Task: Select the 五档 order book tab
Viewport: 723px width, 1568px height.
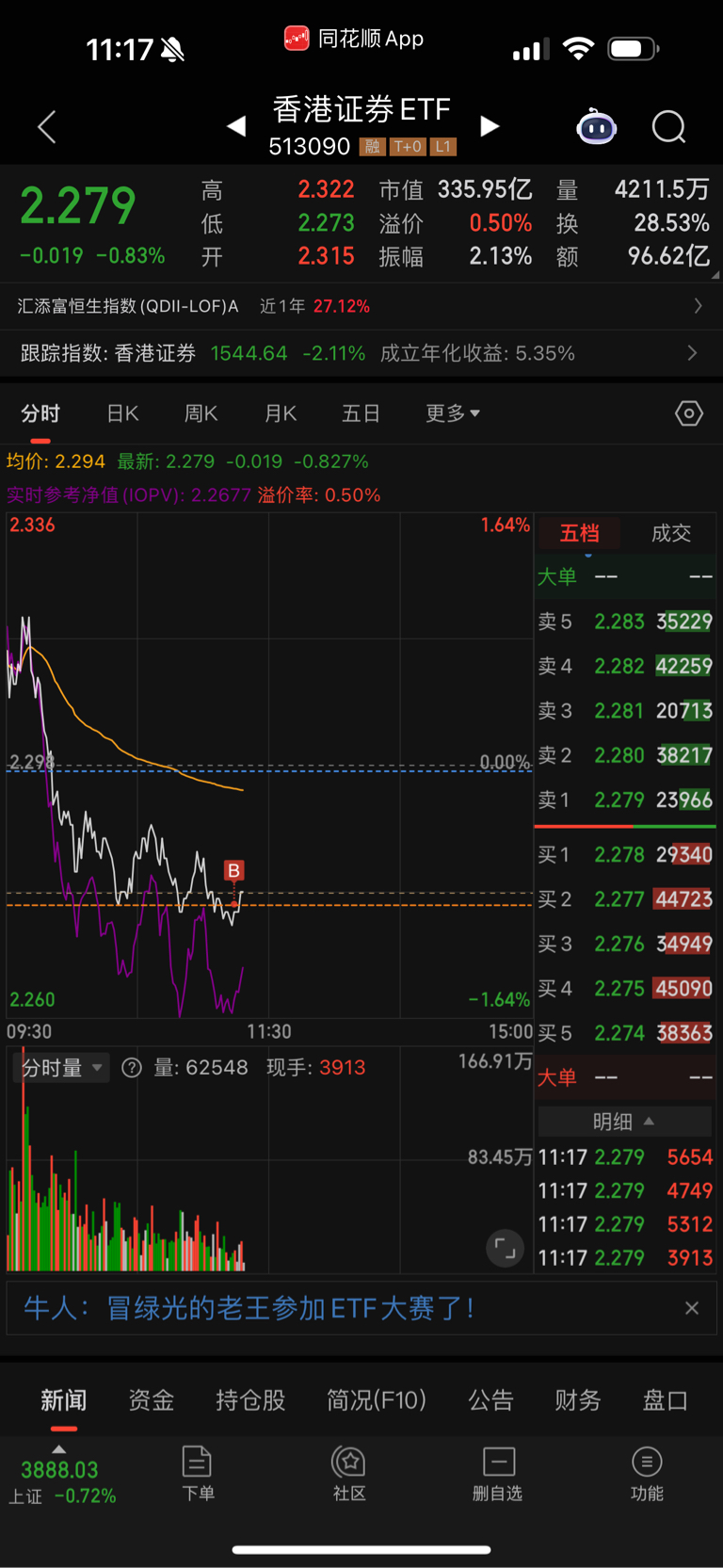Action: [579, 533]
